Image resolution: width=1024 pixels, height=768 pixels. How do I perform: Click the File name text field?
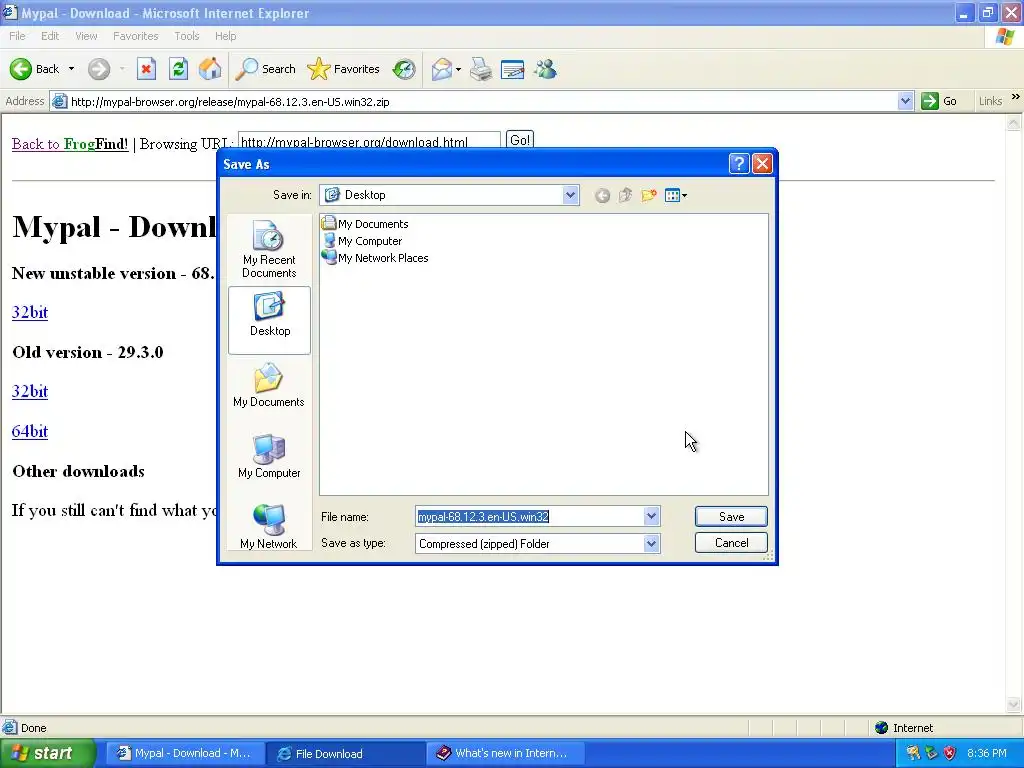click(x=530, y=517)
